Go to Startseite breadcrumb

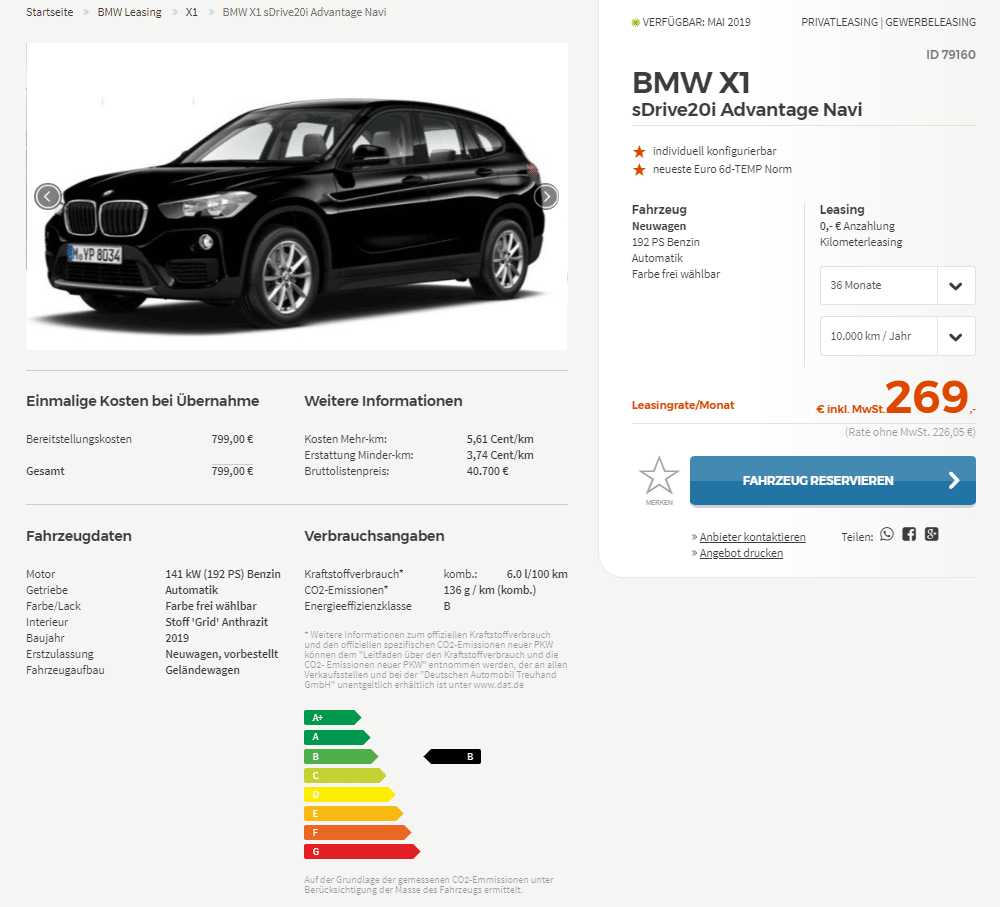(x=50, y=12)
